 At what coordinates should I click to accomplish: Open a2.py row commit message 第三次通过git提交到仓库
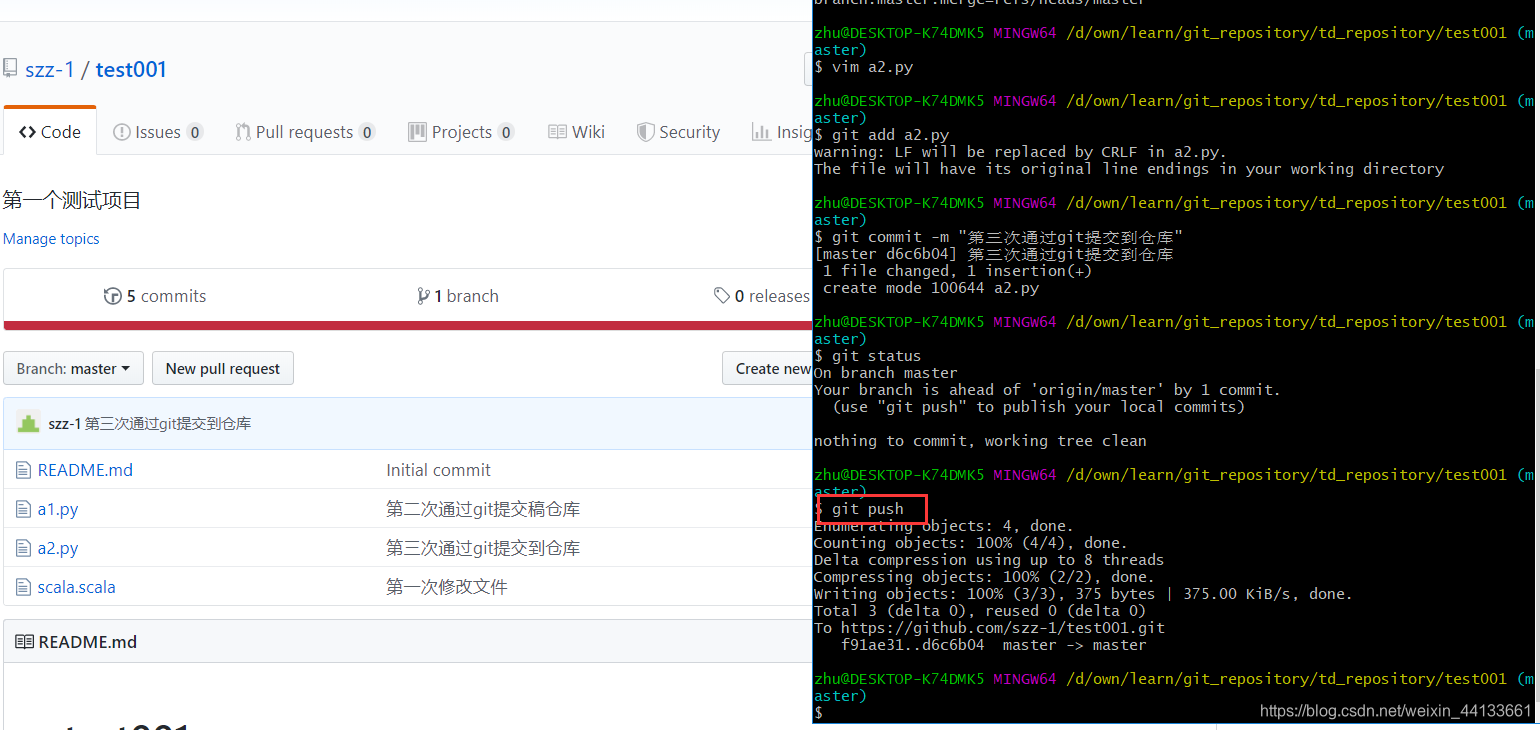(483, 548)
